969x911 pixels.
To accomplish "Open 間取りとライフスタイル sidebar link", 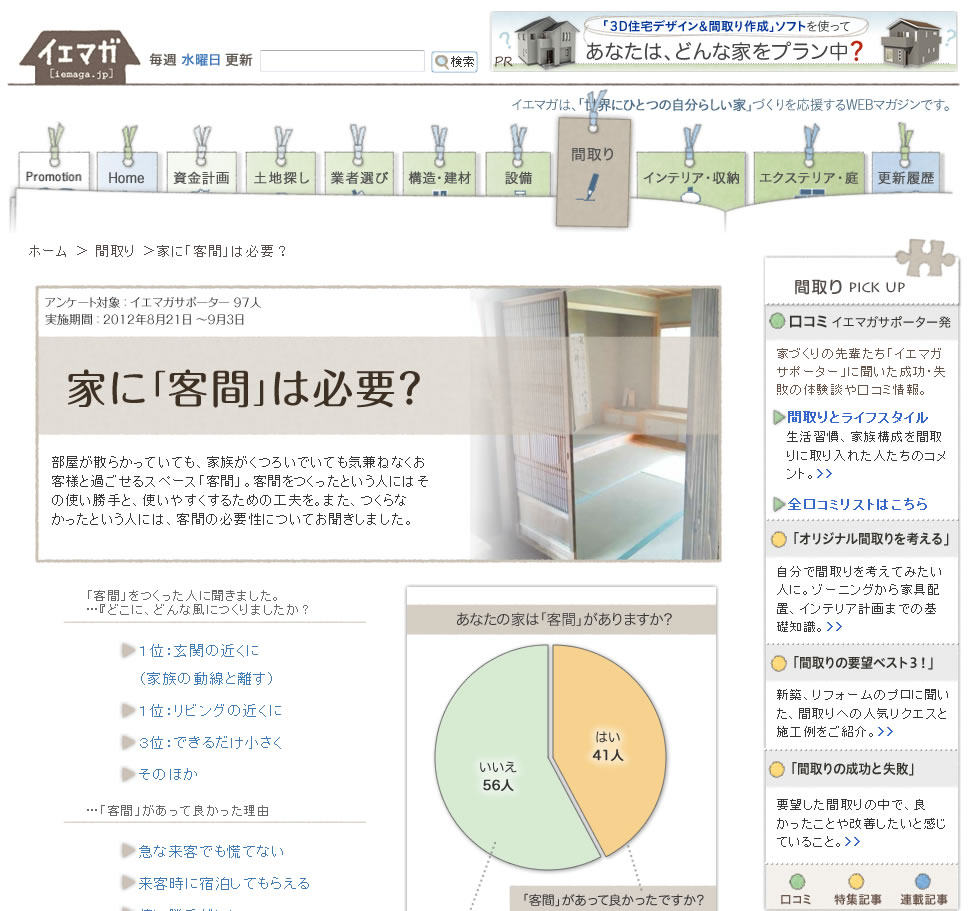I will (857, 417).
